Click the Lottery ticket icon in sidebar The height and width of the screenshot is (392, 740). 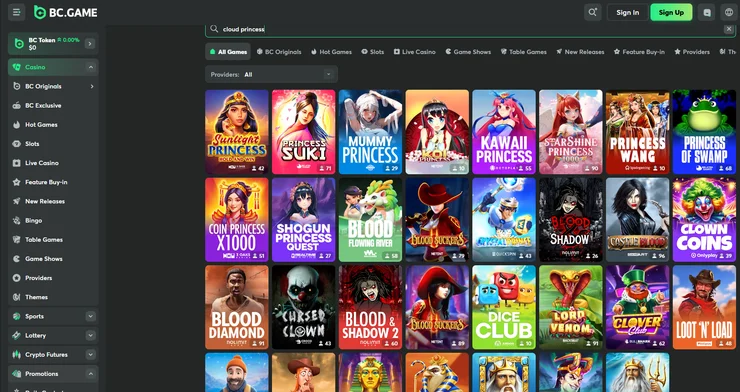click(17, 335)
